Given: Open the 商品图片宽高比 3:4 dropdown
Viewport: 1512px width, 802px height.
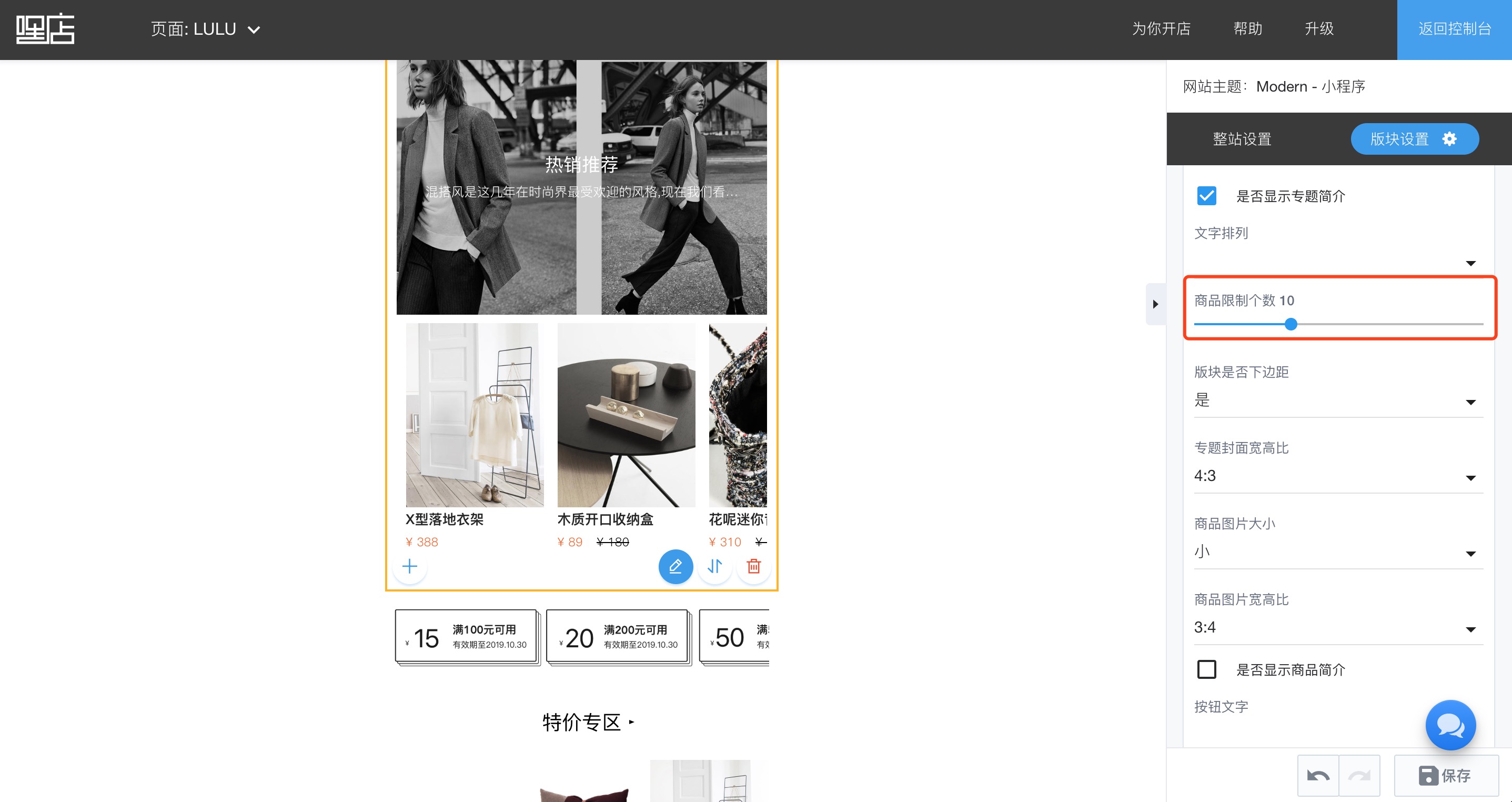Looking at the screenshot, I should (1338, 628).
